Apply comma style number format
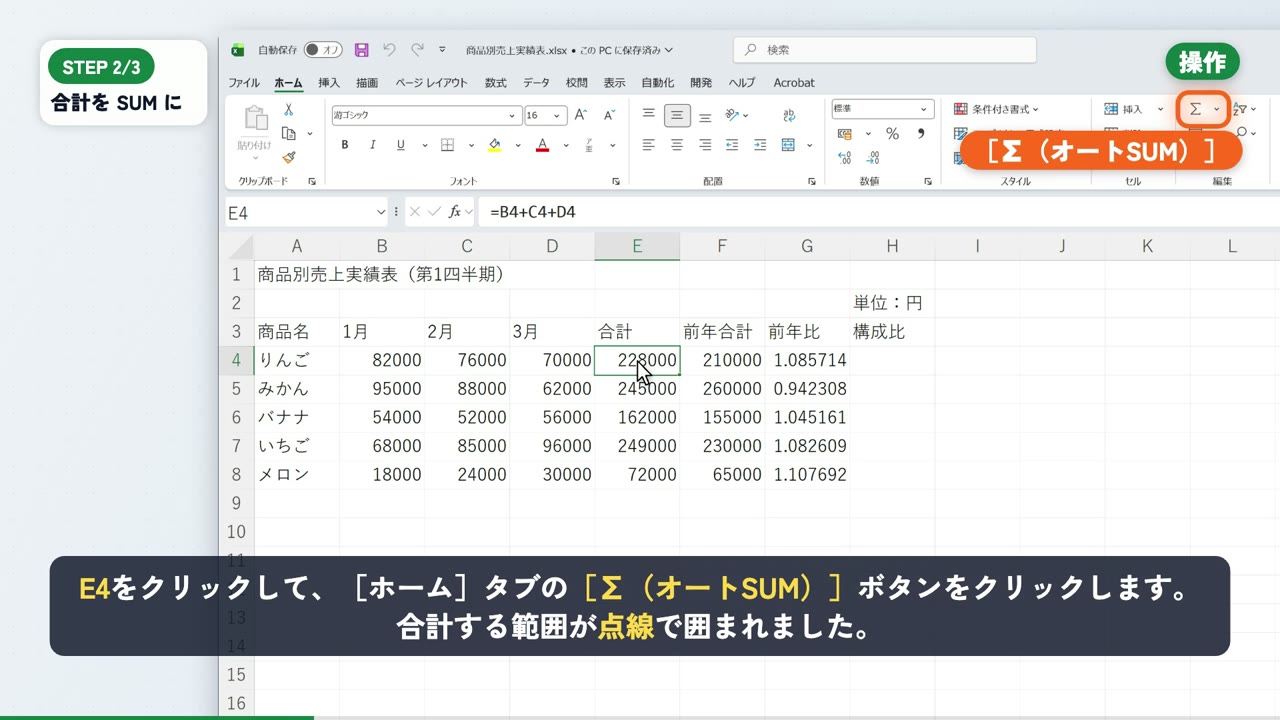The width and height of the screenshot is (1280, 720). pyautogui.click(x=921, y=133)
